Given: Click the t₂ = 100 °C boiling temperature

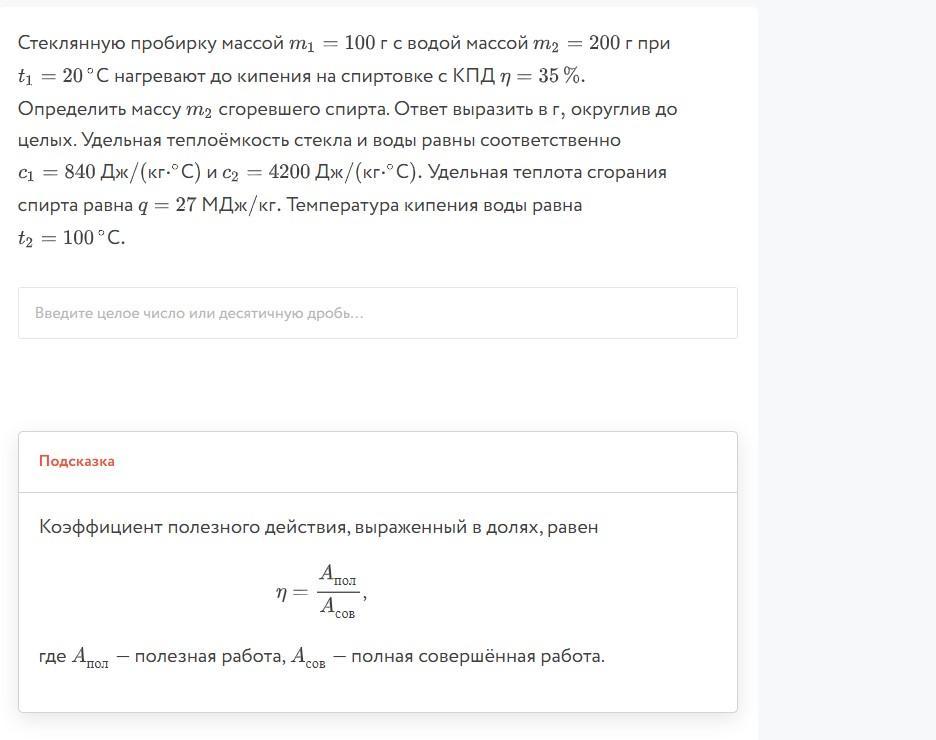Looking at the screenshot, I should click(71, 238).
